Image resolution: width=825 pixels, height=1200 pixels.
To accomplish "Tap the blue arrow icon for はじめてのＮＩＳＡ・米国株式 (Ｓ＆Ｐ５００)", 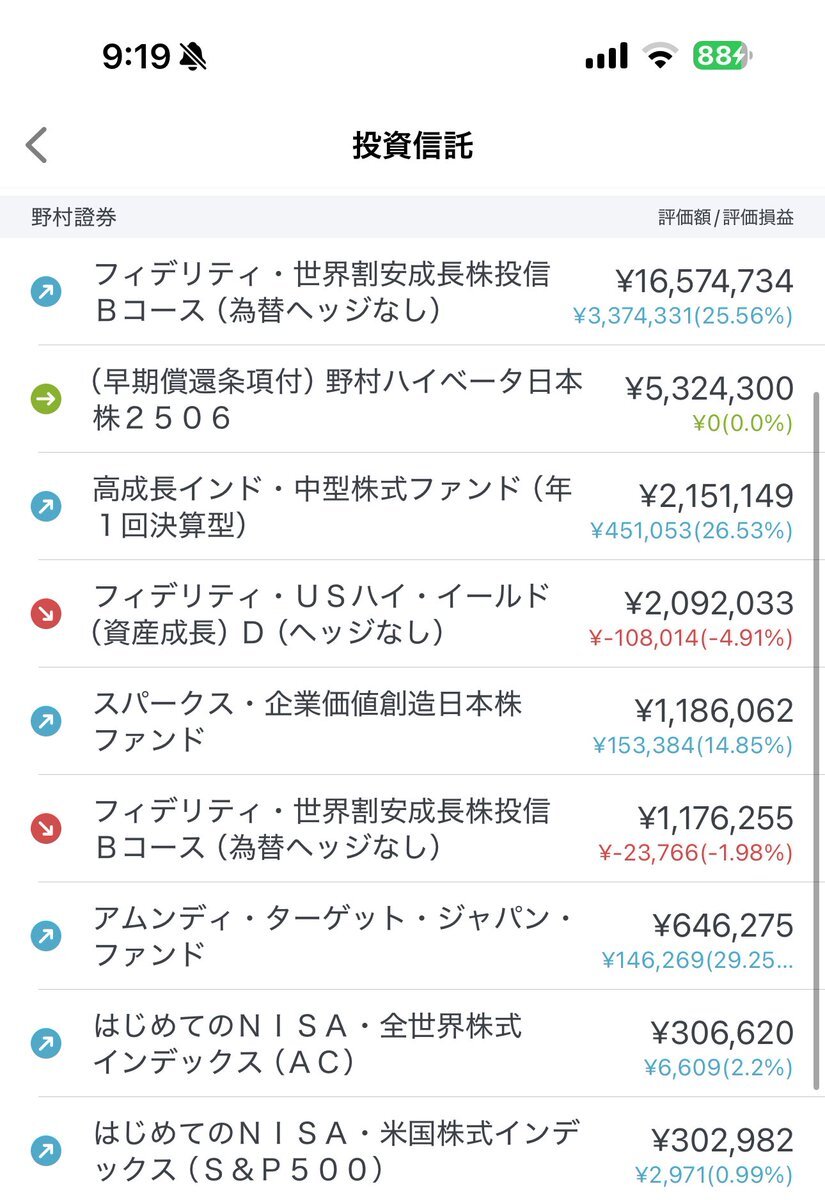I will (x=46, y=1151).
